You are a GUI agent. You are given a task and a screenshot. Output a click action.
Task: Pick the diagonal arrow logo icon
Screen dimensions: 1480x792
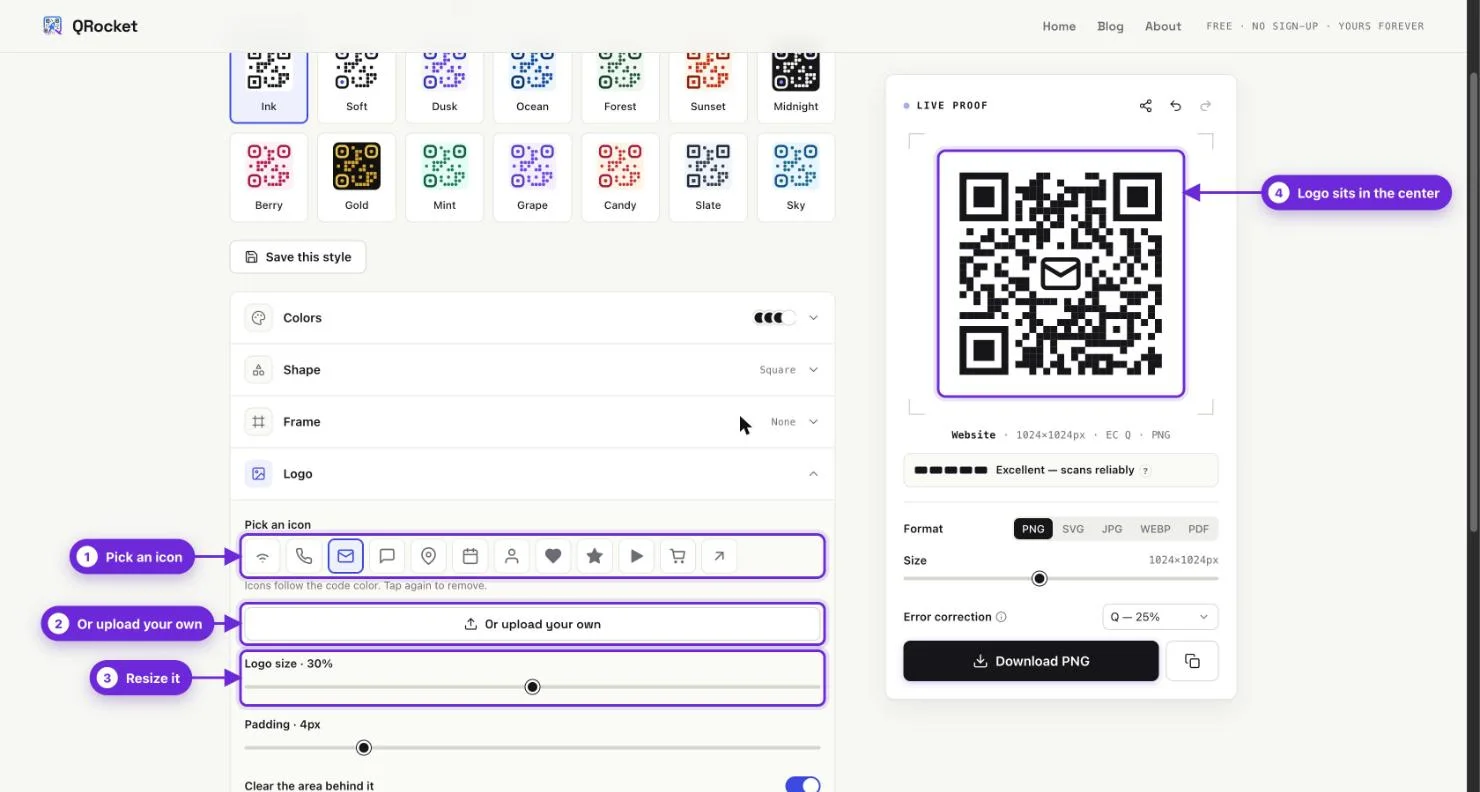tap(719, 557)
